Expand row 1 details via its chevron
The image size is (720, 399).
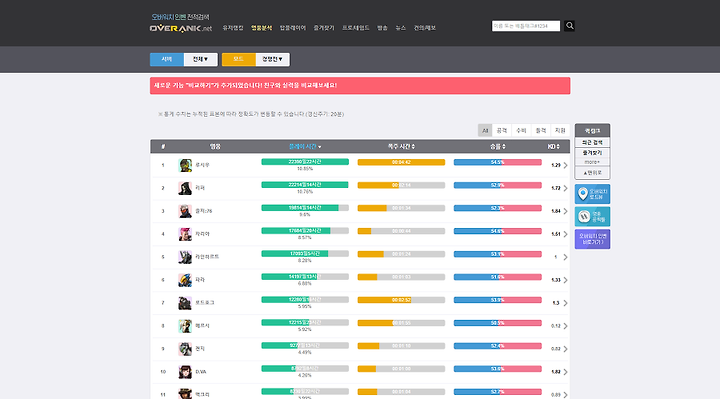(x=565, y=165)
